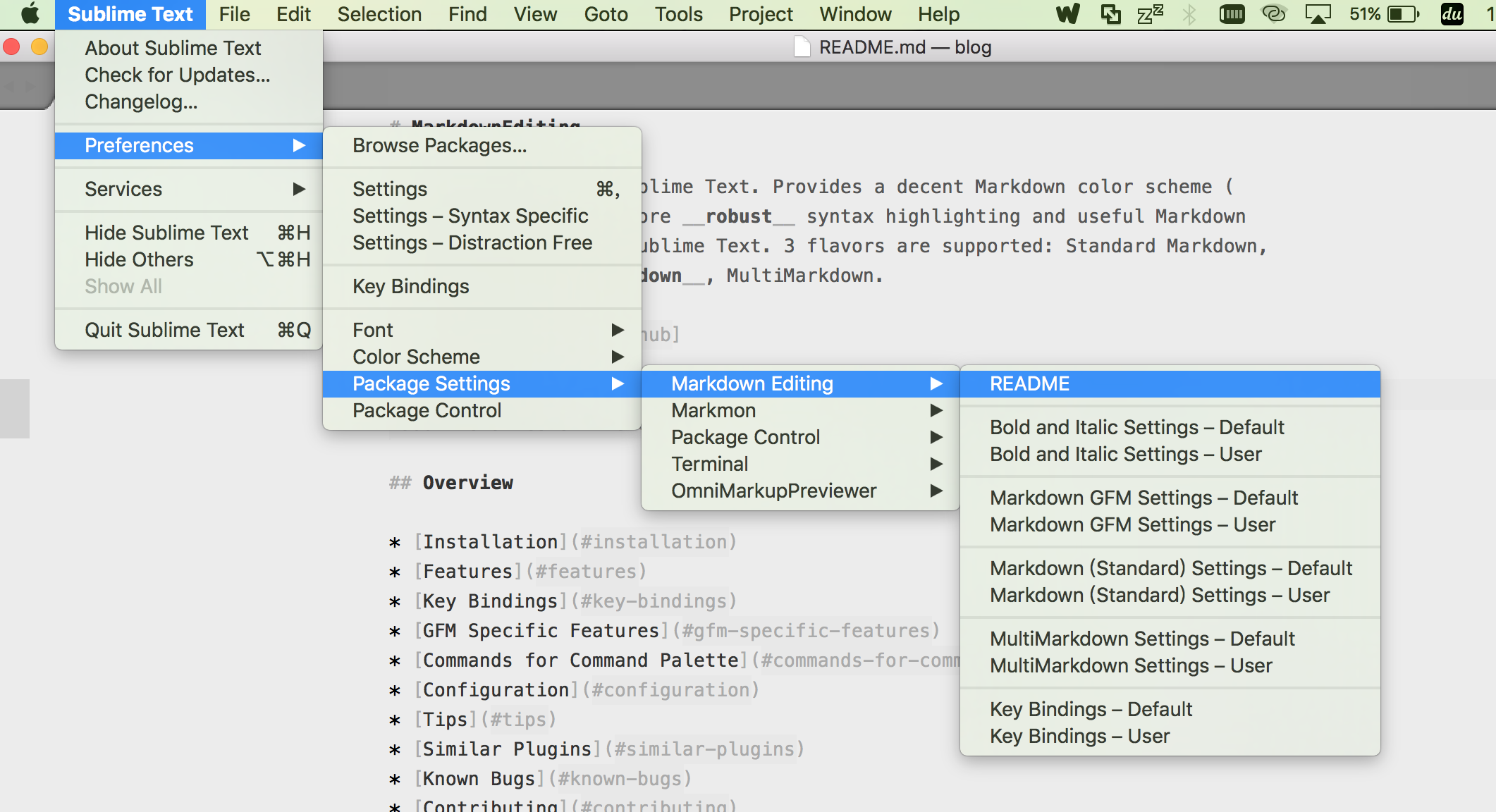Open the File menu
1496x812 pixels.
[234, 14]
